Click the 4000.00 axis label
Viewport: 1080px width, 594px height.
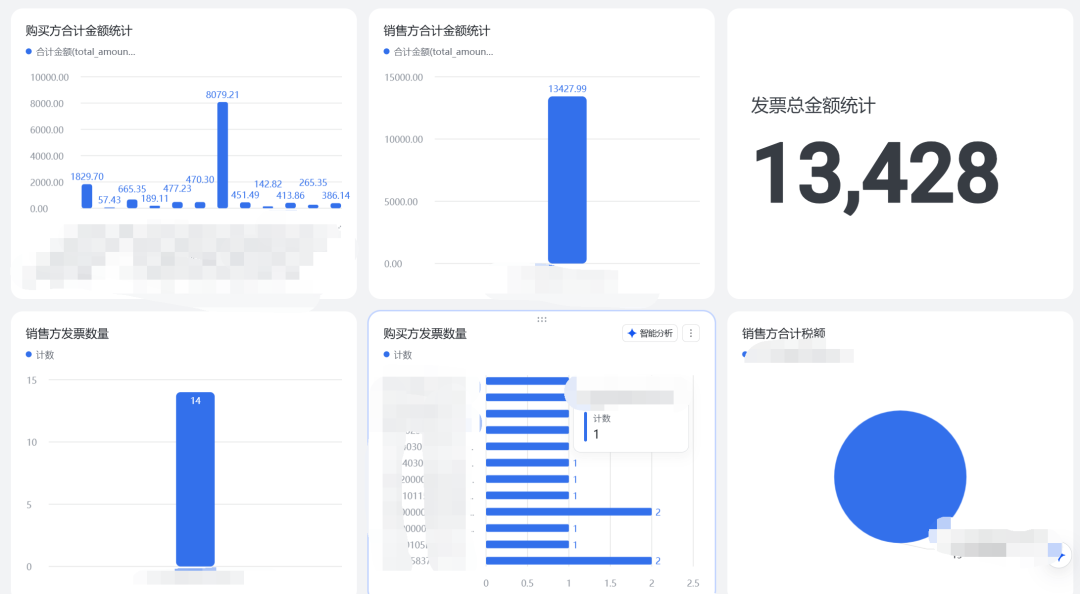pos(47,156)
